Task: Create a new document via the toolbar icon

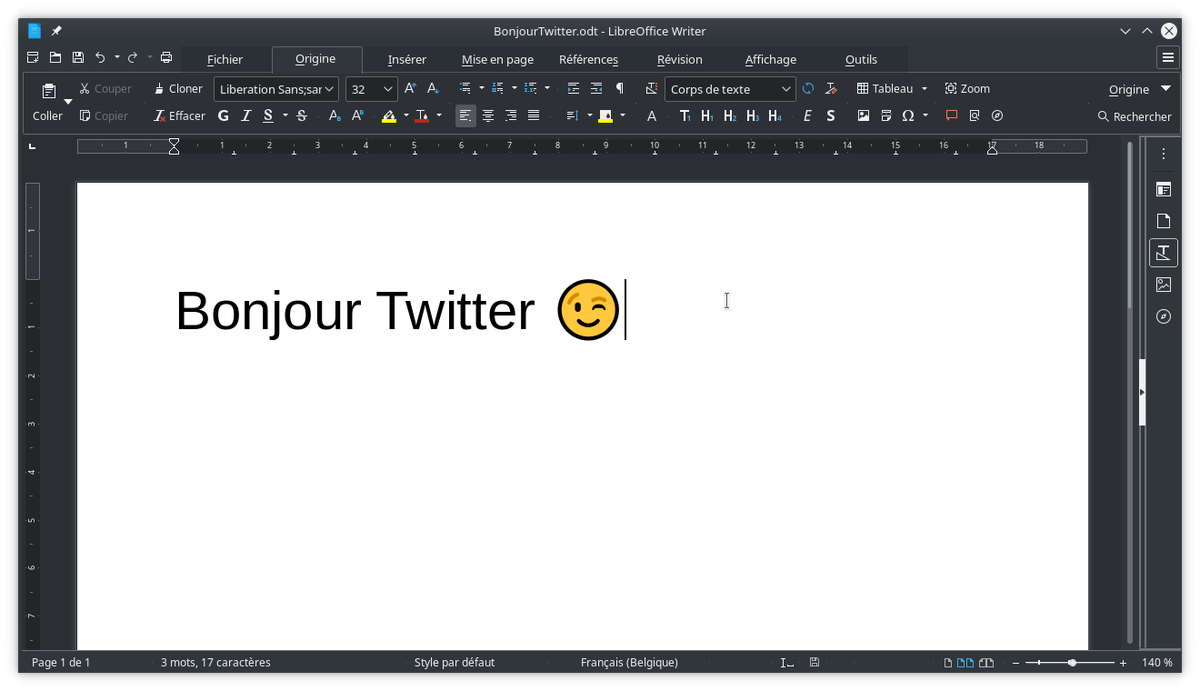Action: pos(34,58)
